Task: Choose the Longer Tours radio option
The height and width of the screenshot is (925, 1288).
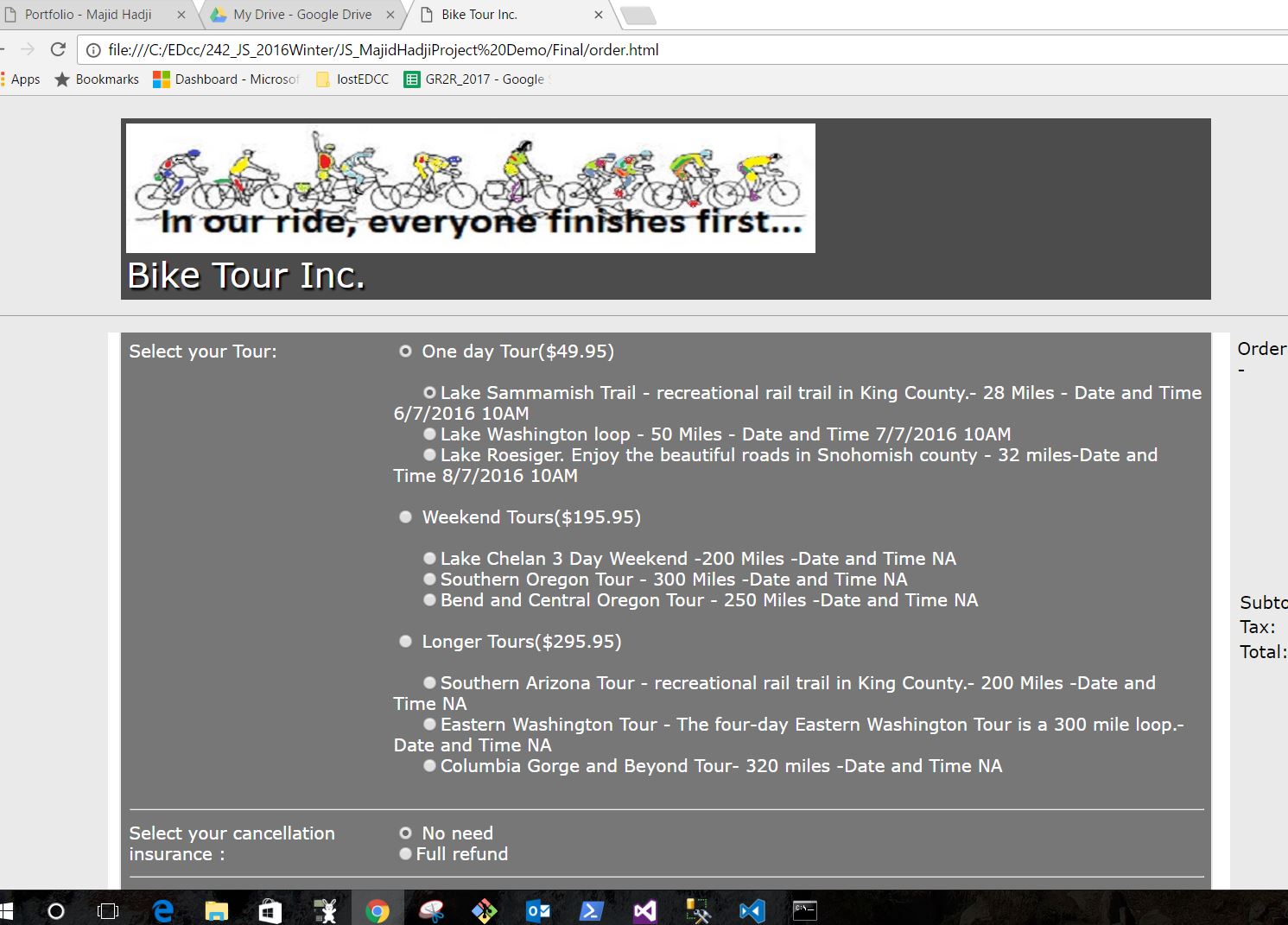Action: 405,642
